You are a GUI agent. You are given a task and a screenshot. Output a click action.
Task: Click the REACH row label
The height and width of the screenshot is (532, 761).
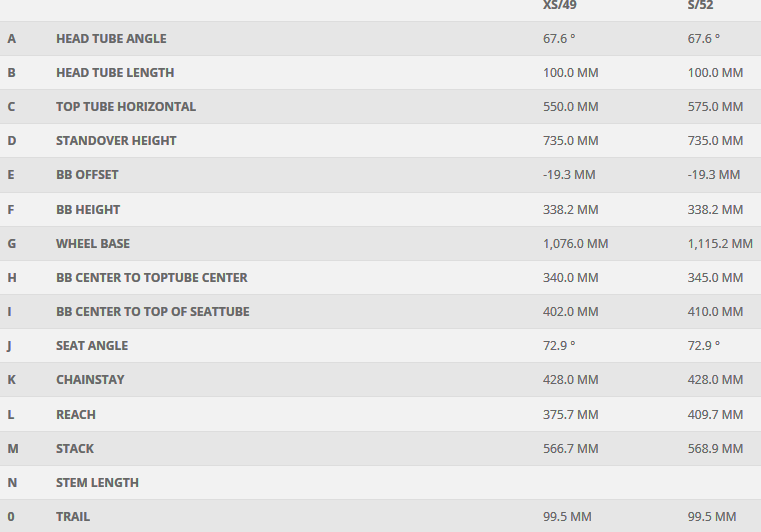coord(76,415)
